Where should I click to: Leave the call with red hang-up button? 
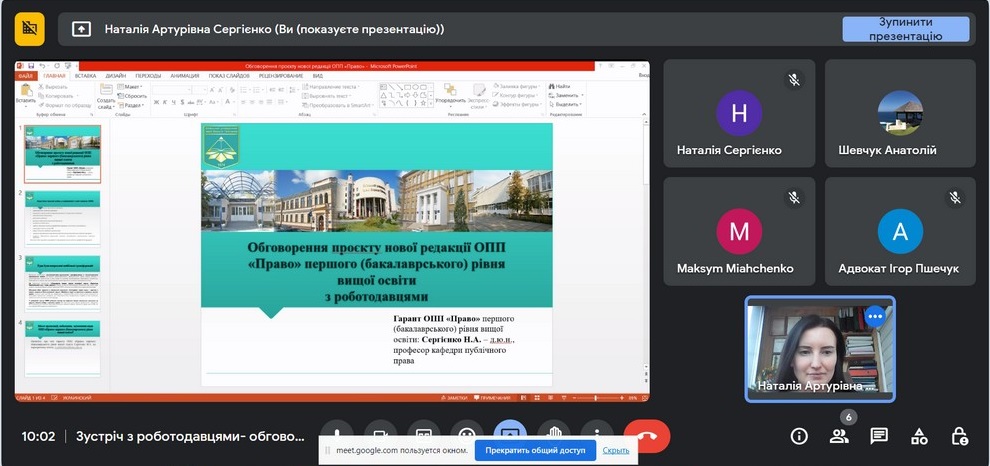pyautogui.click(x=647, y=436)
